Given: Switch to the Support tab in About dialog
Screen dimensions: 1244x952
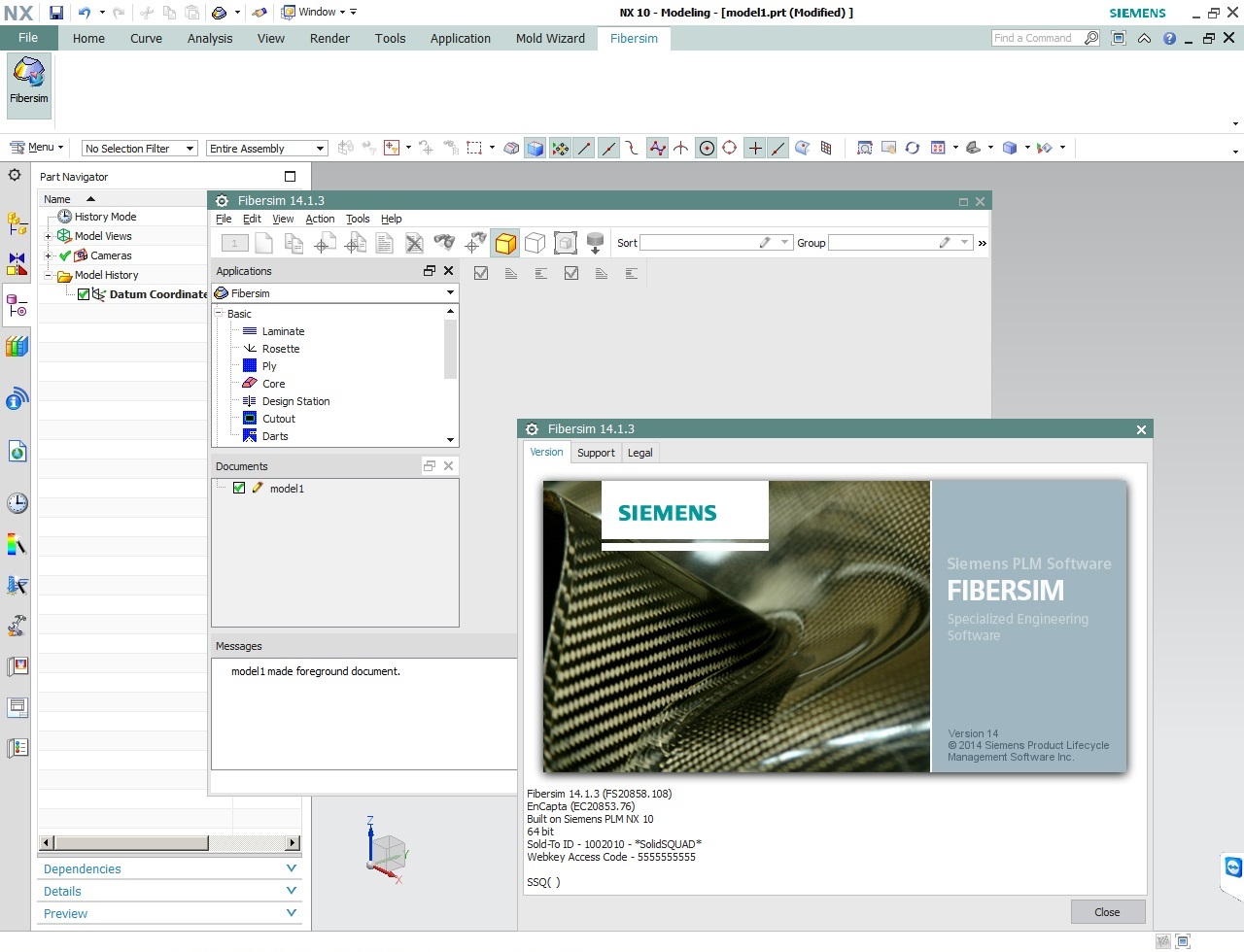Looking at the screenshot, I should pyautogui.click(x=596, y=453).
